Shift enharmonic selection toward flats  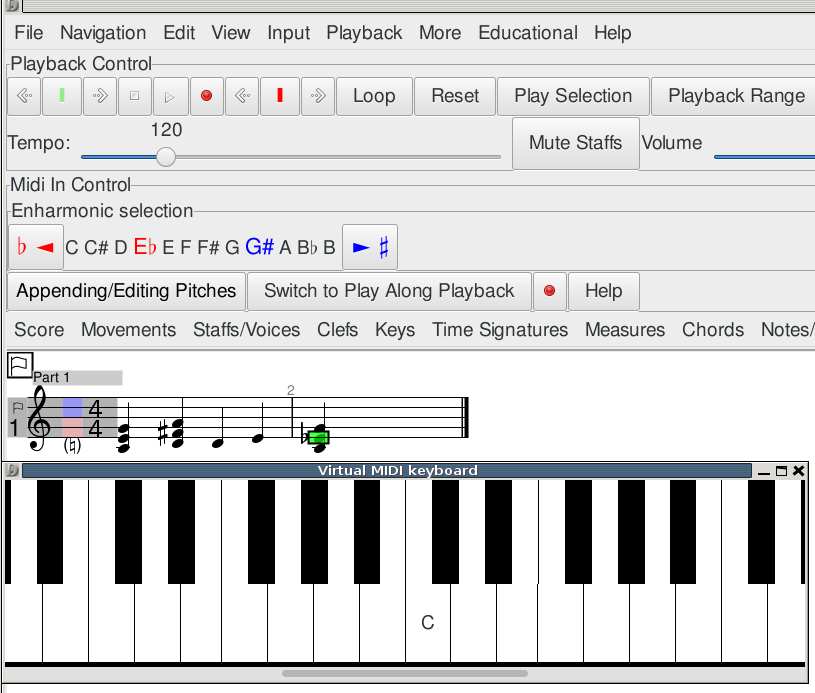point(36,246)
